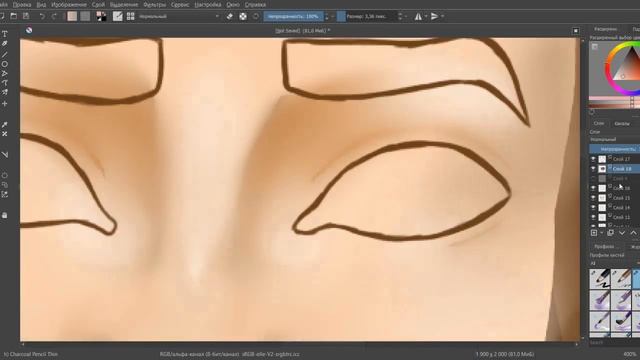Image resolution: width=640 pixels, height=360 pixels.
Task: Toggle preserve alpha
Action: [243, 16]
